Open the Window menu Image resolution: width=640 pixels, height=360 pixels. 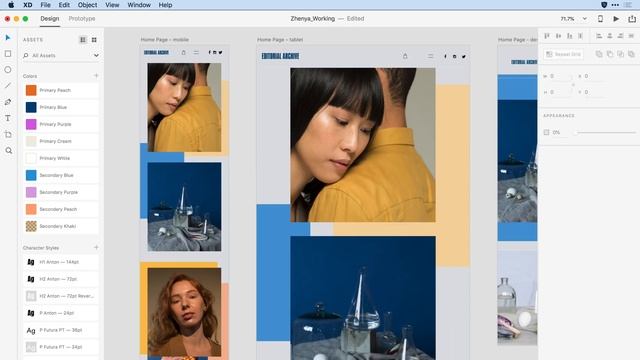coord(139,5)
